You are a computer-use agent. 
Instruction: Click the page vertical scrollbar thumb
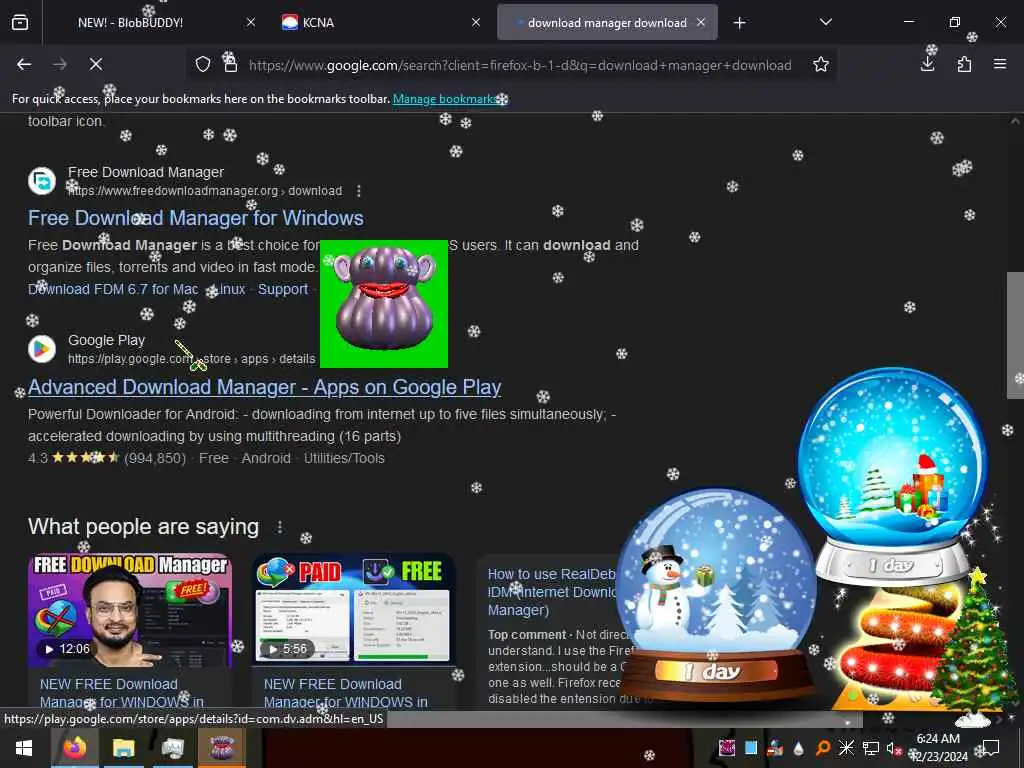[x=1015, y=335]
